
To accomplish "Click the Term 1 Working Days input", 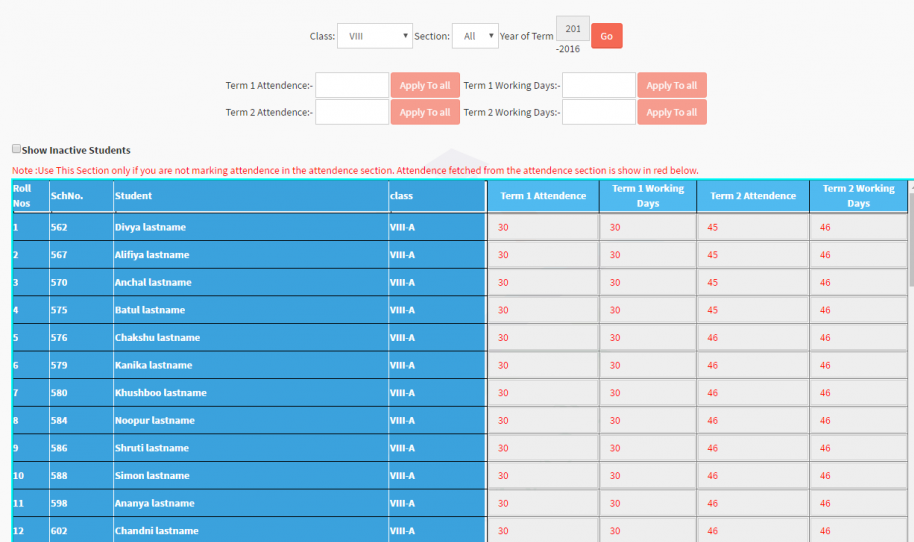I will [x=599, y=85].
